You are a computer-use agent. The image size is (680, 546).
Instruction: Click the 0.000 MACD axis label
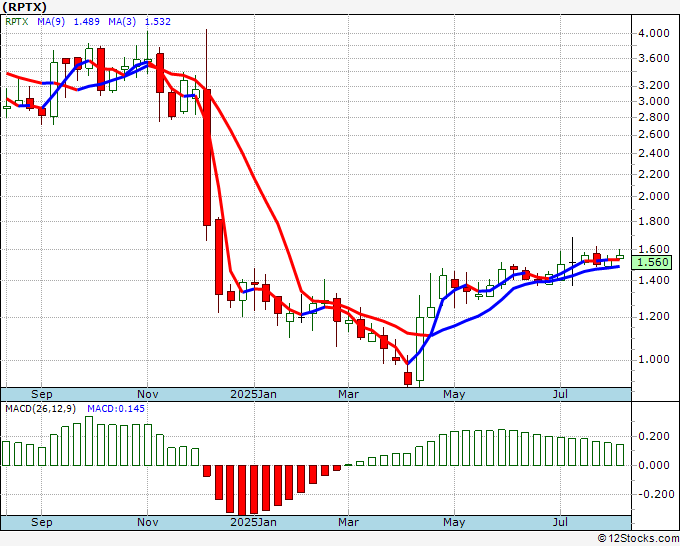click(x=654, y=465)
